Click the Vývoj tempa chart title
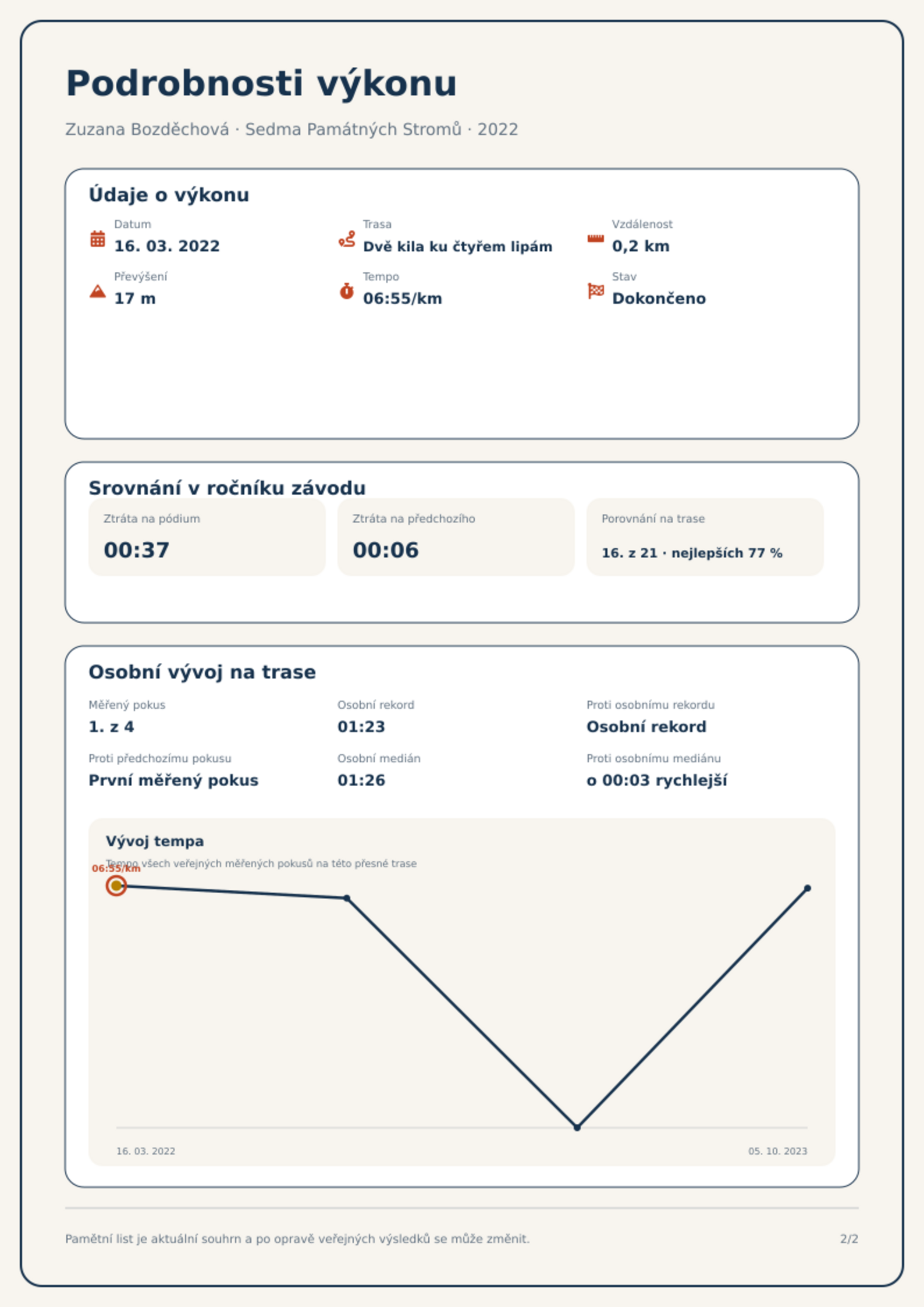The image size is (924, 1307). tap(155, 841)
